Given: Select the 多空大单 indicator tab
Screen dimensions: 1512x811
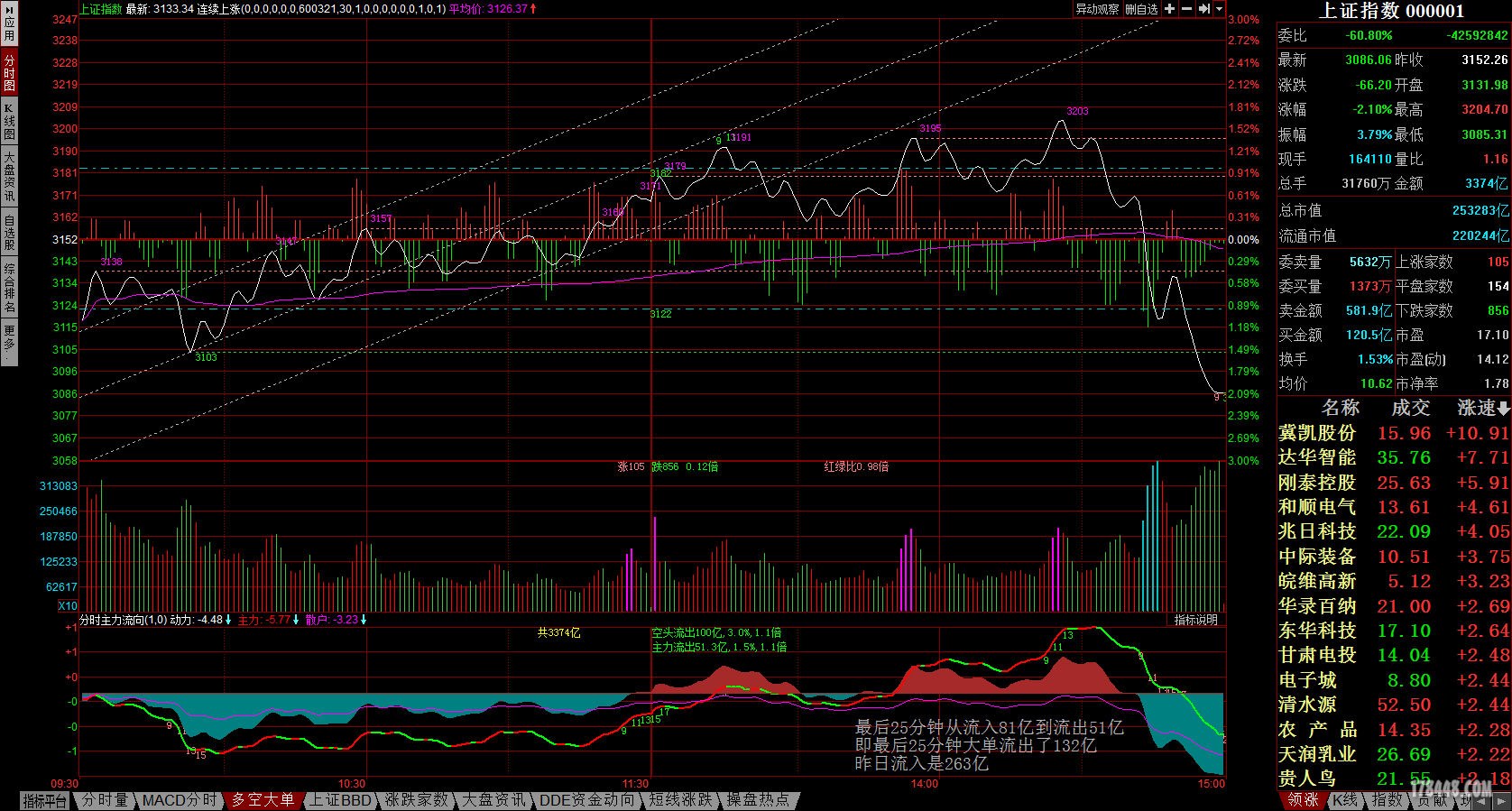Looking at the screenshot, I should [263, 800].
